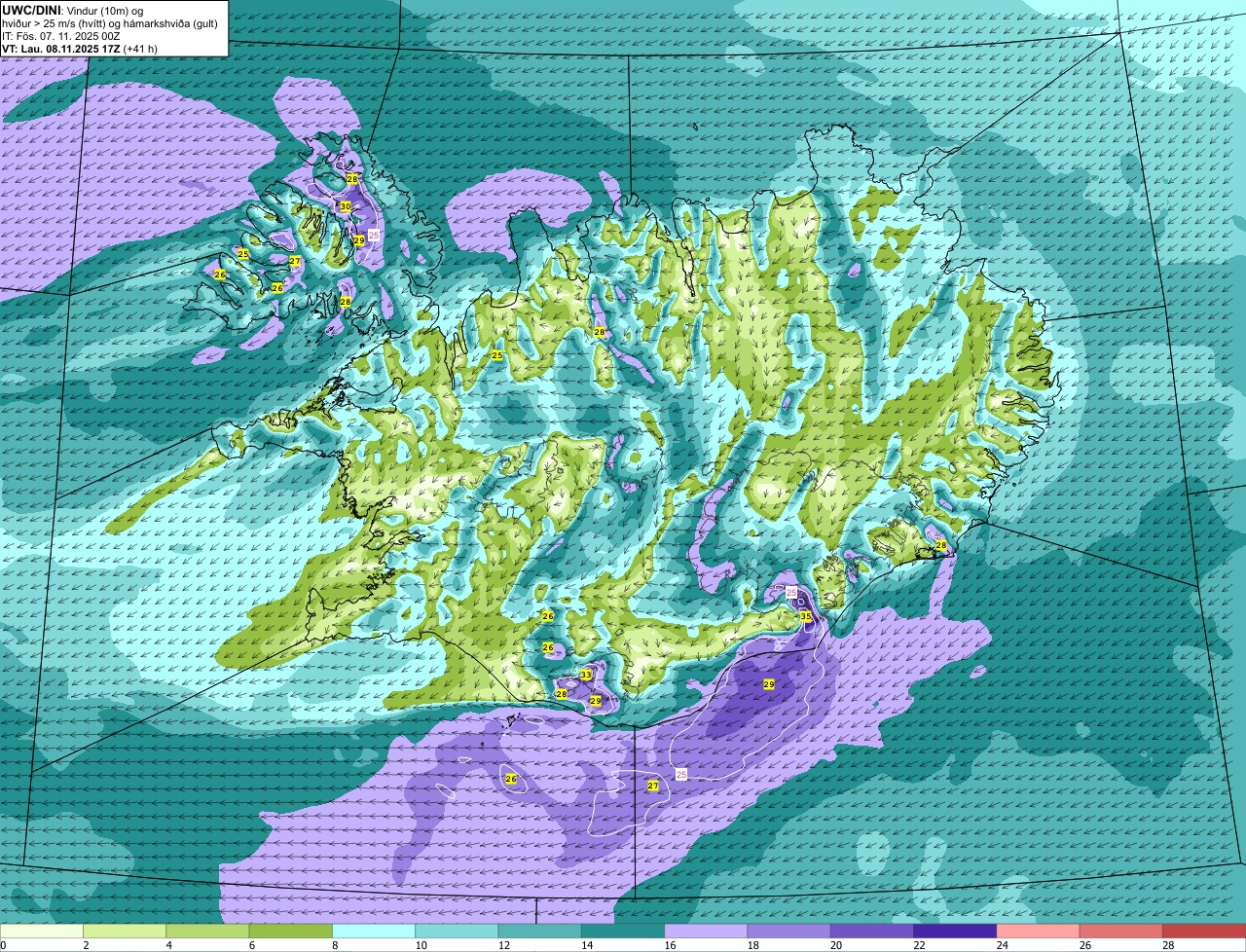Pick the 14–16 m/s dark teal legend swatch
Screen dimensions: 1246x952
tap(623, 932)
